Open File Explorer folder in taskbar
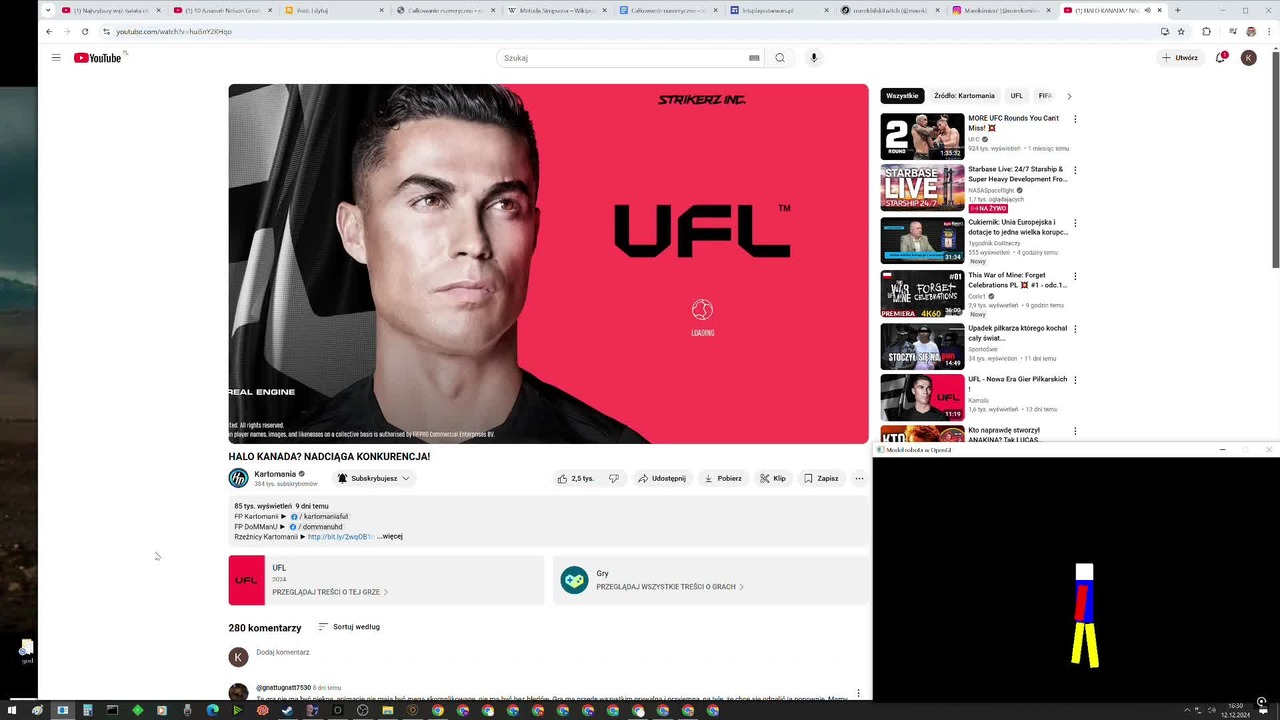 387,710
